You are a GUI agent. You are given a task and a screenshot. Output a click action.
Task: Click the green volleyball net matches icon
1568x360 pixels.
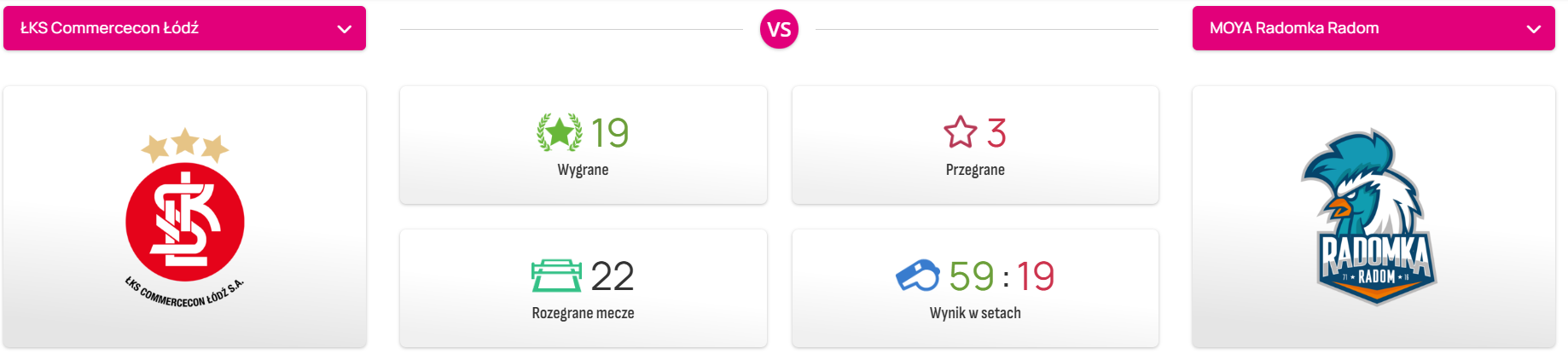point(556,276)
